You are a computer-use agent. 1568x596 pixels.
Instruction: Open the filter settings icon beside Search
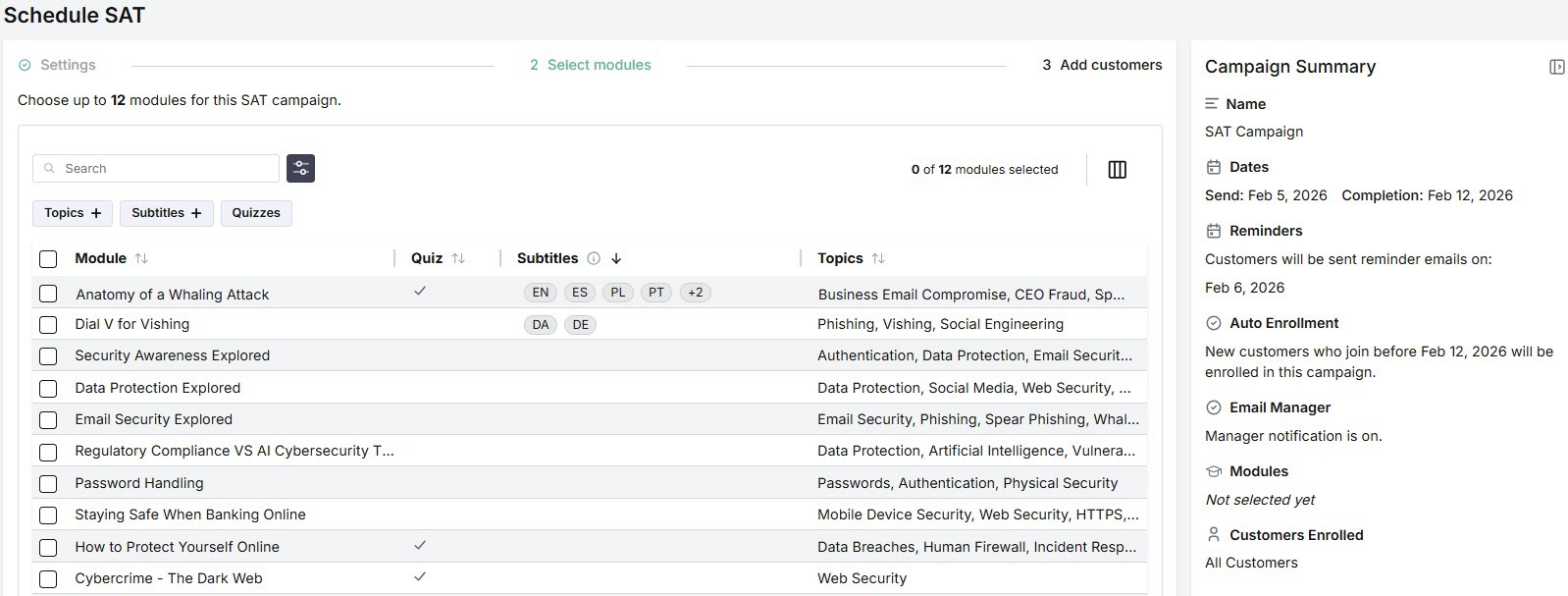[300, 169]
